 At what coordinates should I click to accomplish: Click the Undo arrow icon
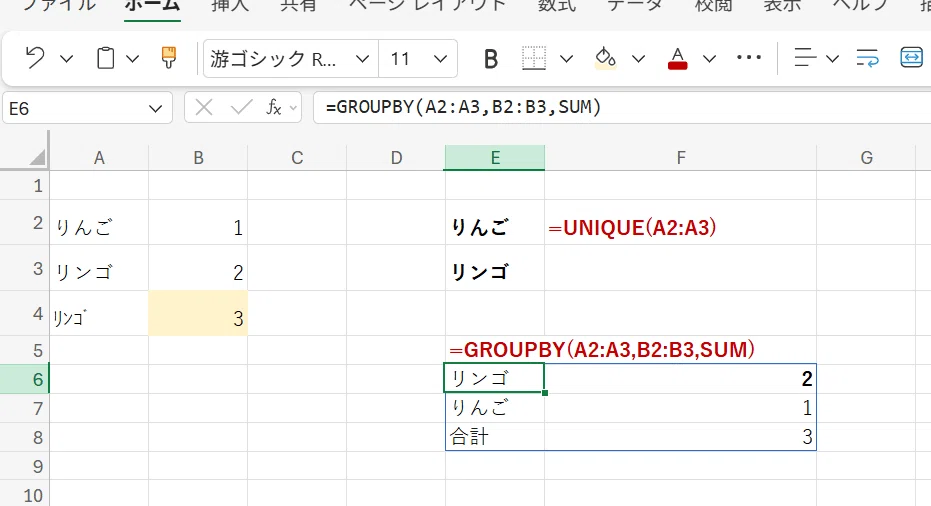coord(34,58)
